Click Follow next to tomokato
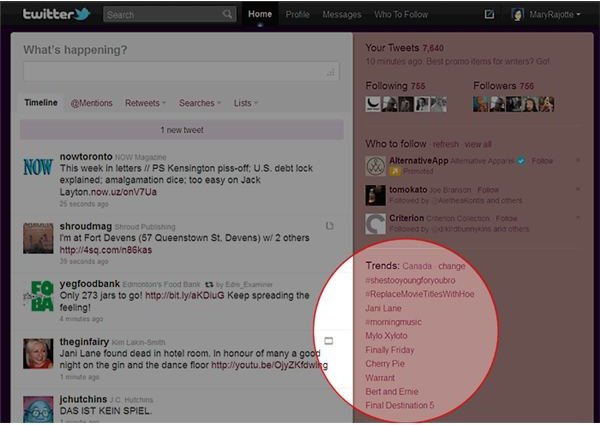Screen dimensions: 600x425 (488, 190)
